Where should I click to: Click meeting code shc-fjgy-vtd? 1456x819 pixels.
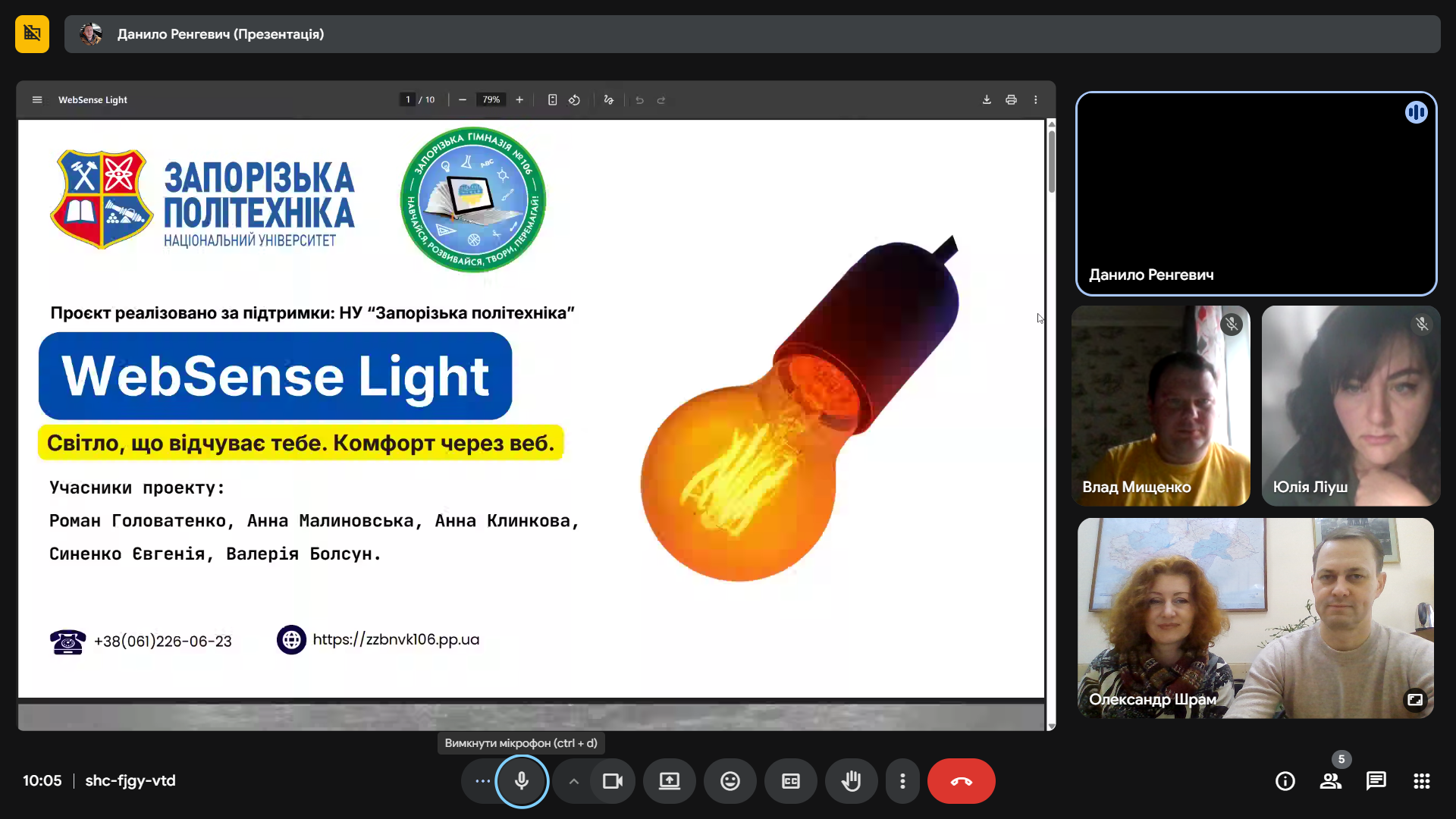point(130,780)
